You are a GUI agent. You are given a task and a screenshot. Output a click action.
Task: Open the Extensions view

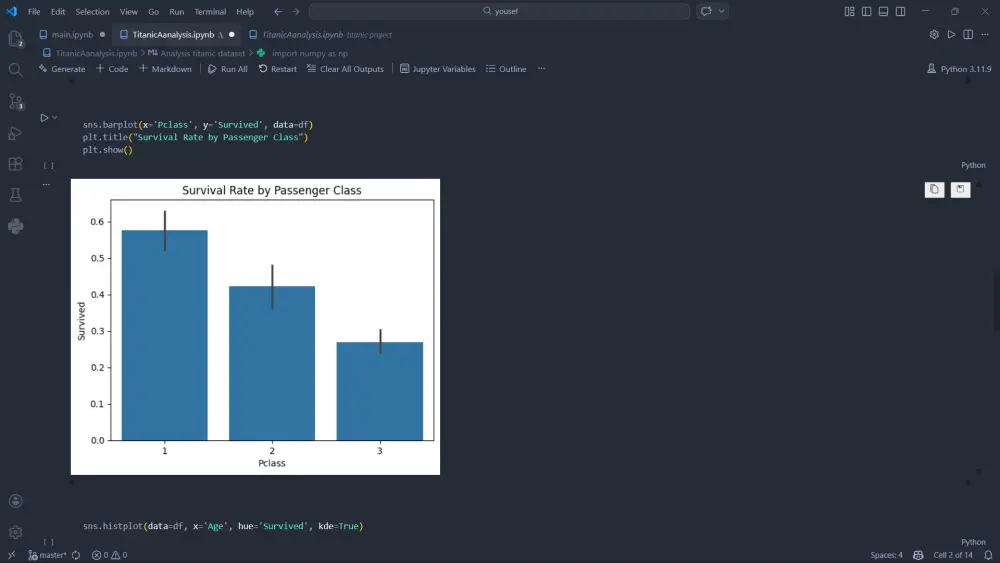15,164
